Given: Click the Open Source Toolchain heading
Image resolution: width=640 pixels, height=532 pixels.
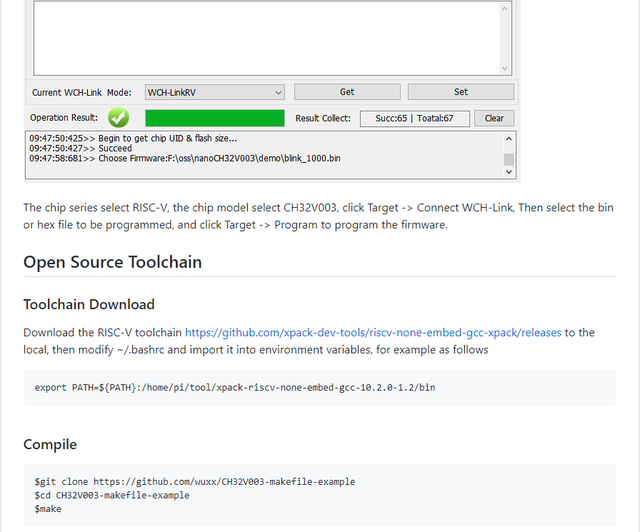Looking at the screenshot, I should 113,262.
